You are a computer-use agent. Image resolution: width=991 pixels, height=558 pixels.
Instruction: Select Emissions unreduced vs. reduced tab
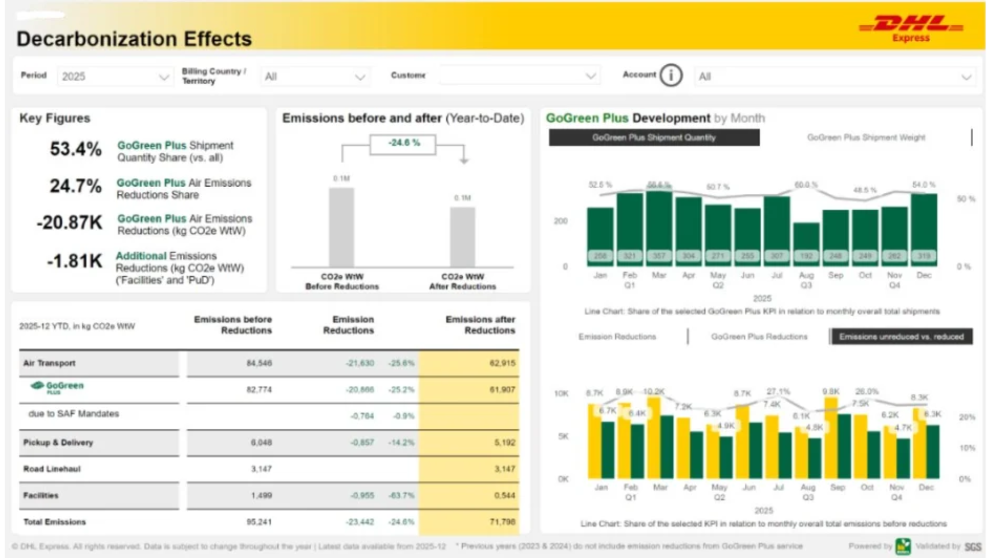[x=901, y=337]
